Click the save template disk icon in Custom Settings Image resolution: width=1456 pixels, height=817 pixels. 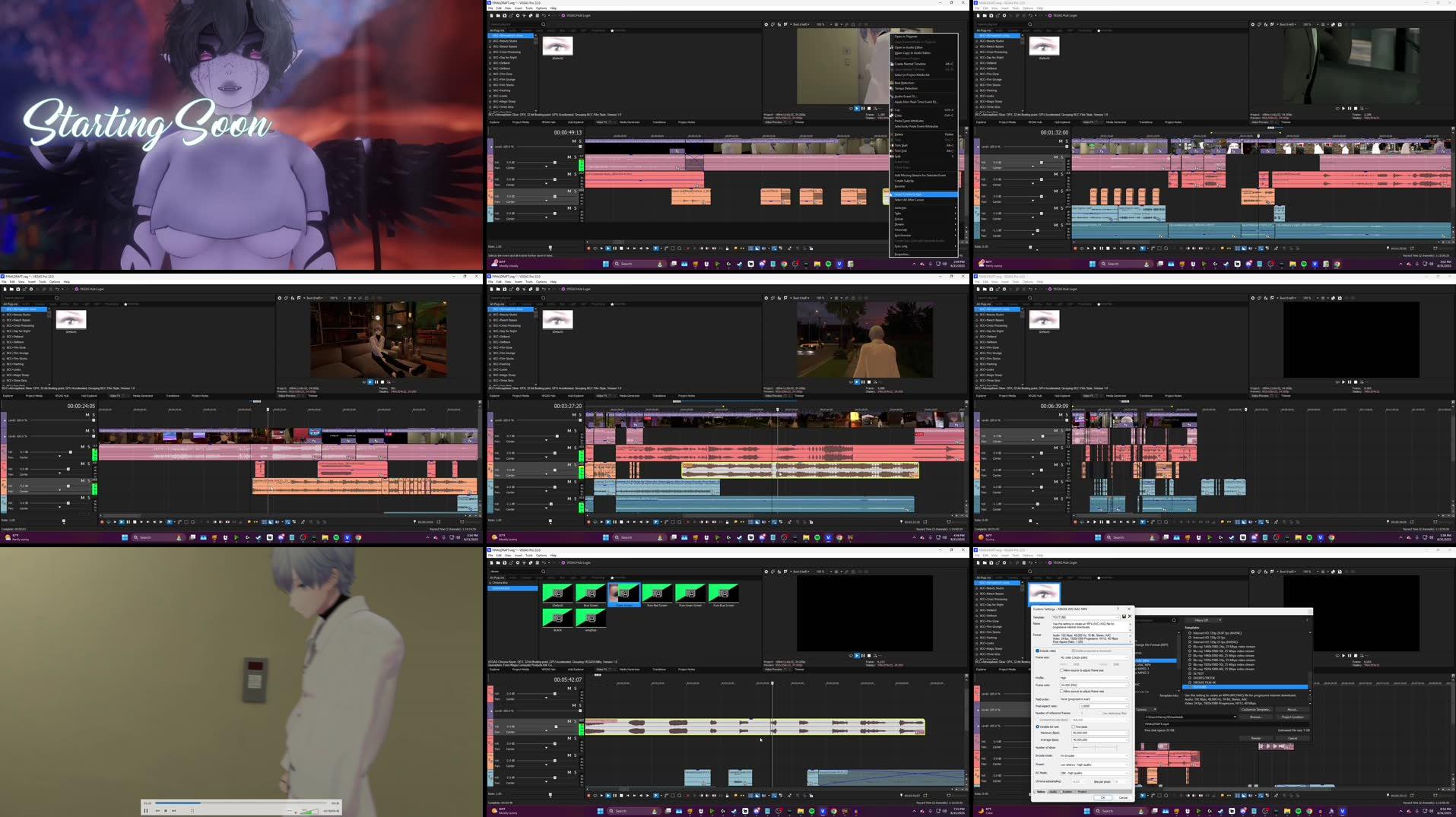pyautogui.click(x=1124, y=616)
